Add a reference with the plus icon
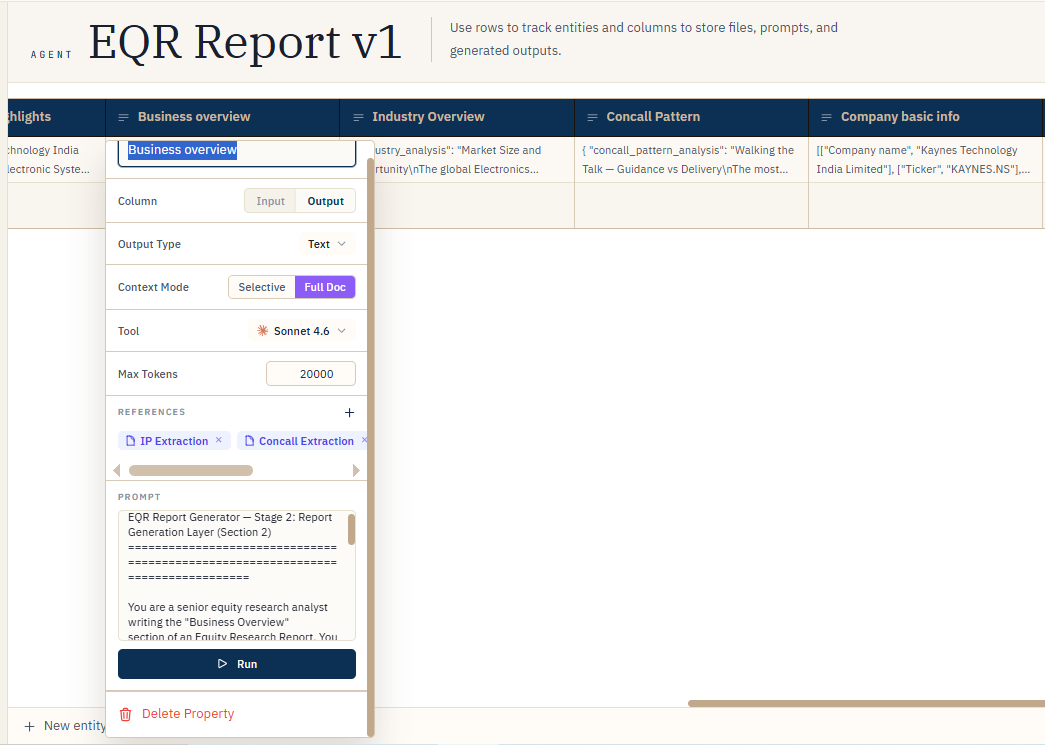Screen dimensions: 1045x745 click(349, 412)
